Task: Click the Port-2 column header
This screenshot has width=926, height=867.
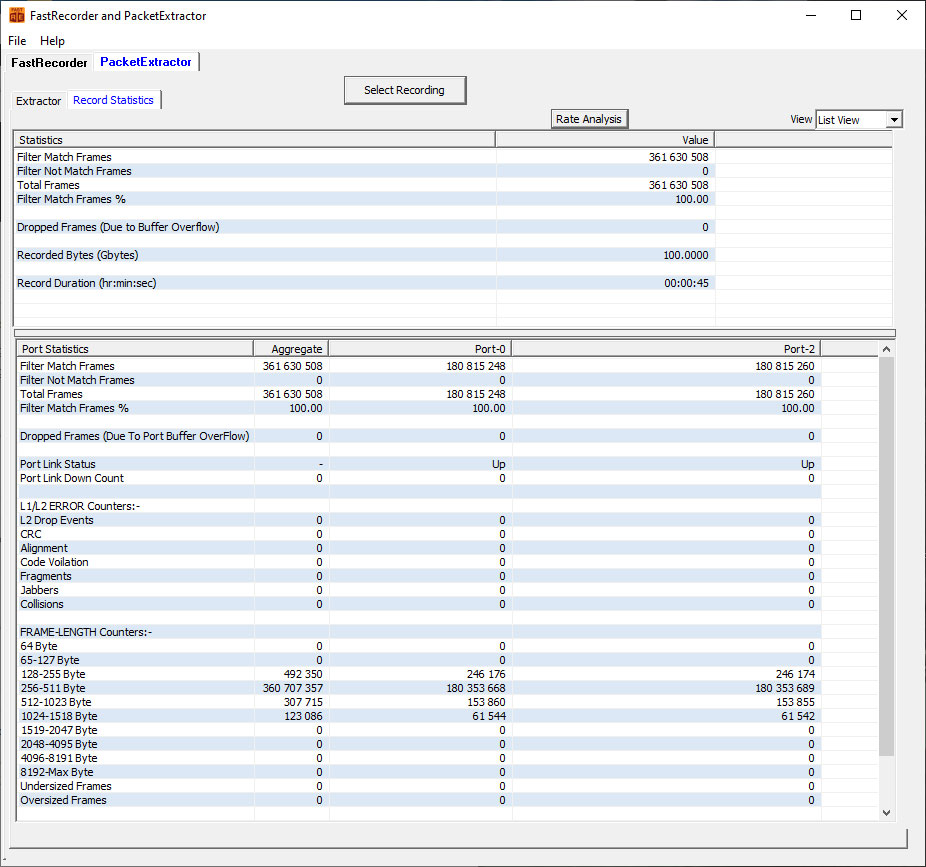Action: pos(666,349)
